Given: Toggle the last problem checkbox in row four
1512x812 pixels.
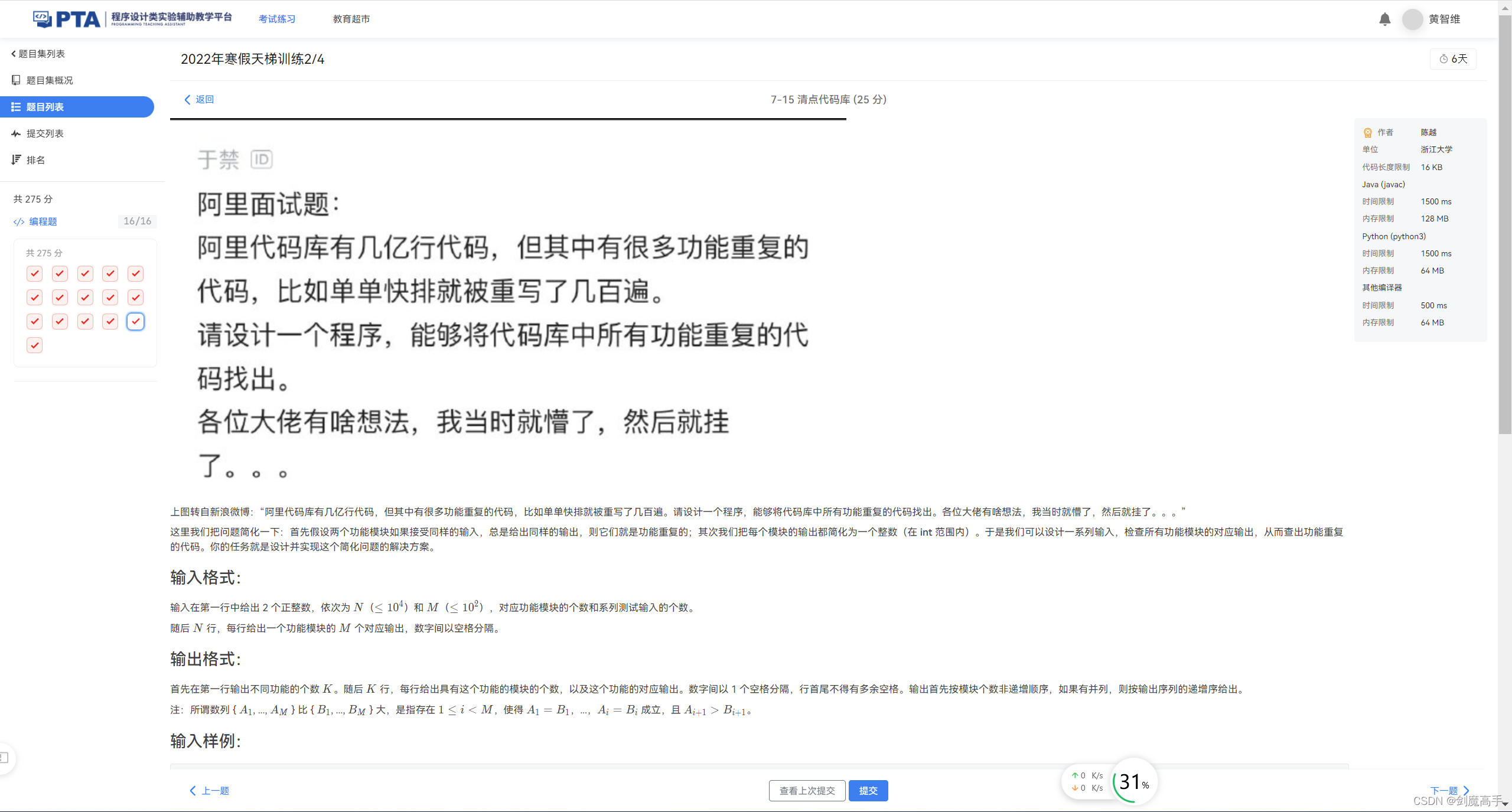Looking at the screenshot, I should [34, 345].
